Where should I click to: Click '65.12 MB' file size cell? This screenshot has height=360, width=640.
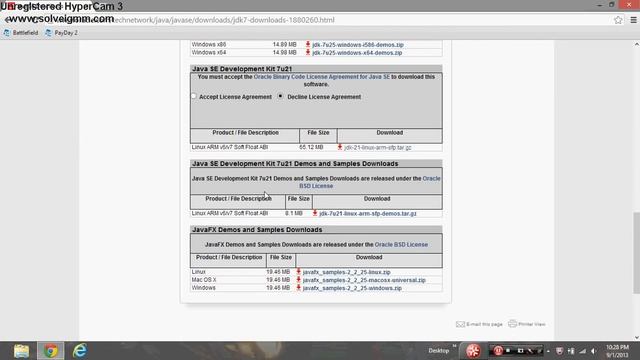click(x=311, y=147)
